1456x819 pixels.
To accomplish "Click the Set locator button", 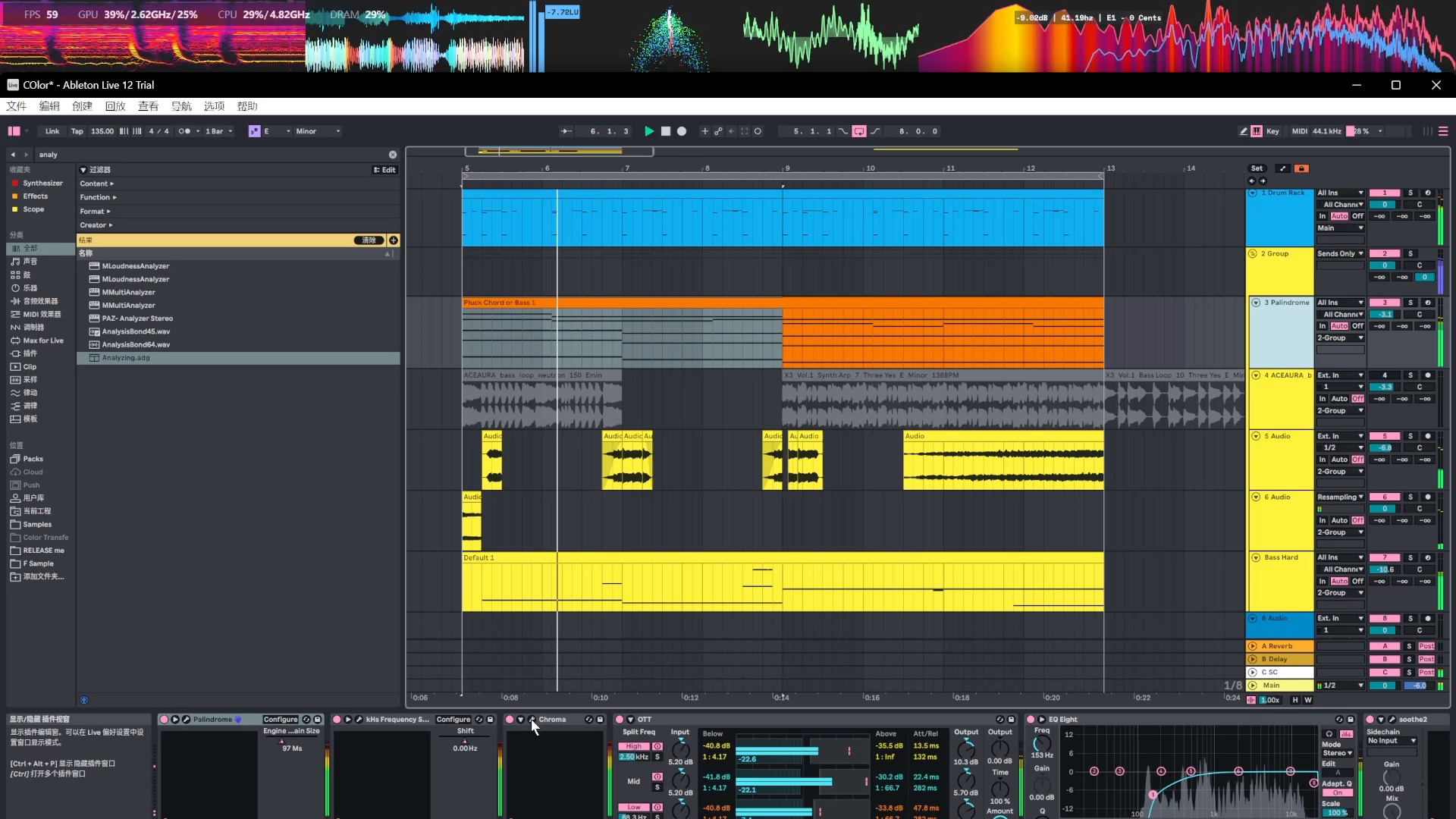I will click(1257, 168).
